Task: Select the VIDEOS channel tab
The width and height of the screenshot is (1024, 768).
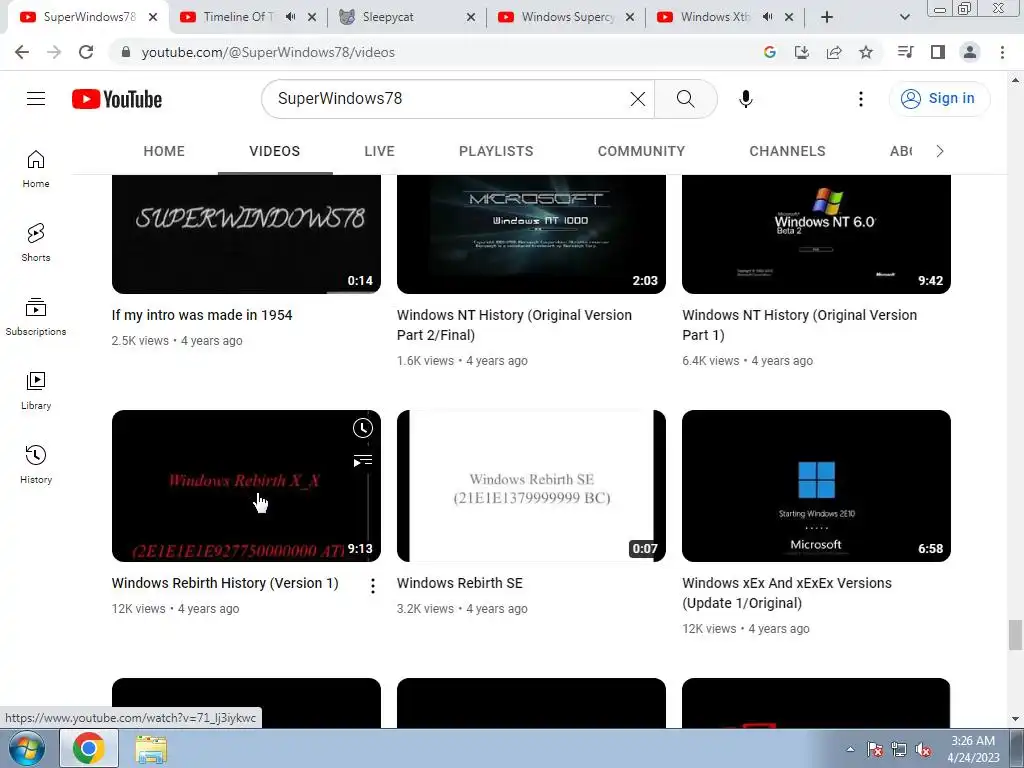Action: coord(275,152)
